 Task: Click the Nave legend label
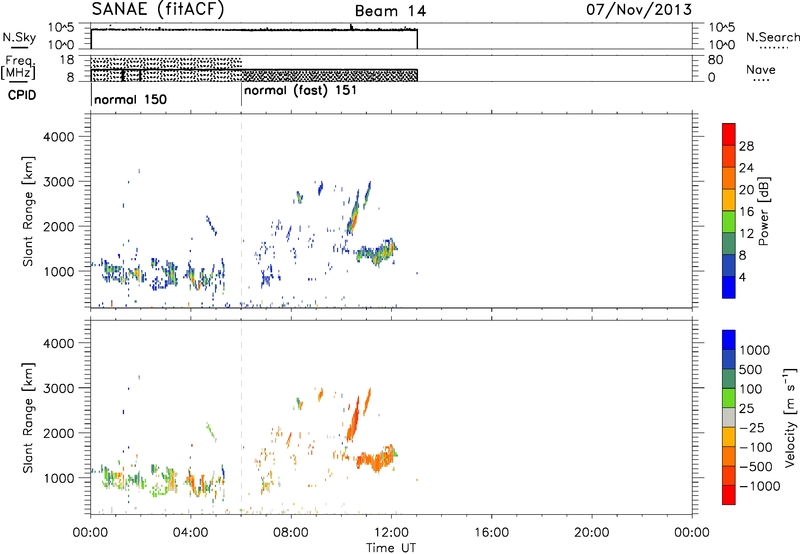pyautogui.click(x=761, y=69)
